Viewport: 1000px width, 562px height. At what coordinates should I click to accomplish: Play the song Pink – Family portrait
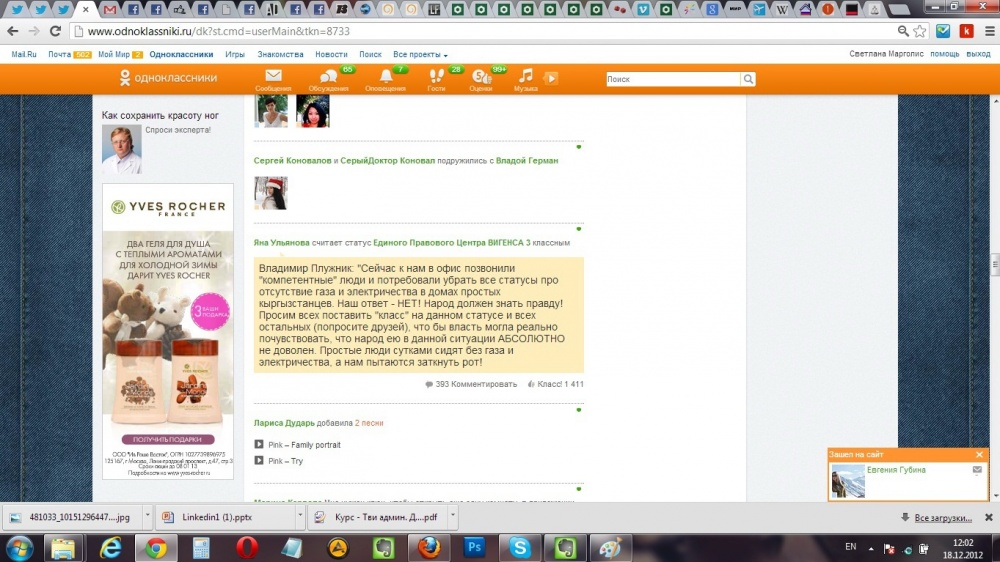click(x=259, y=444)
